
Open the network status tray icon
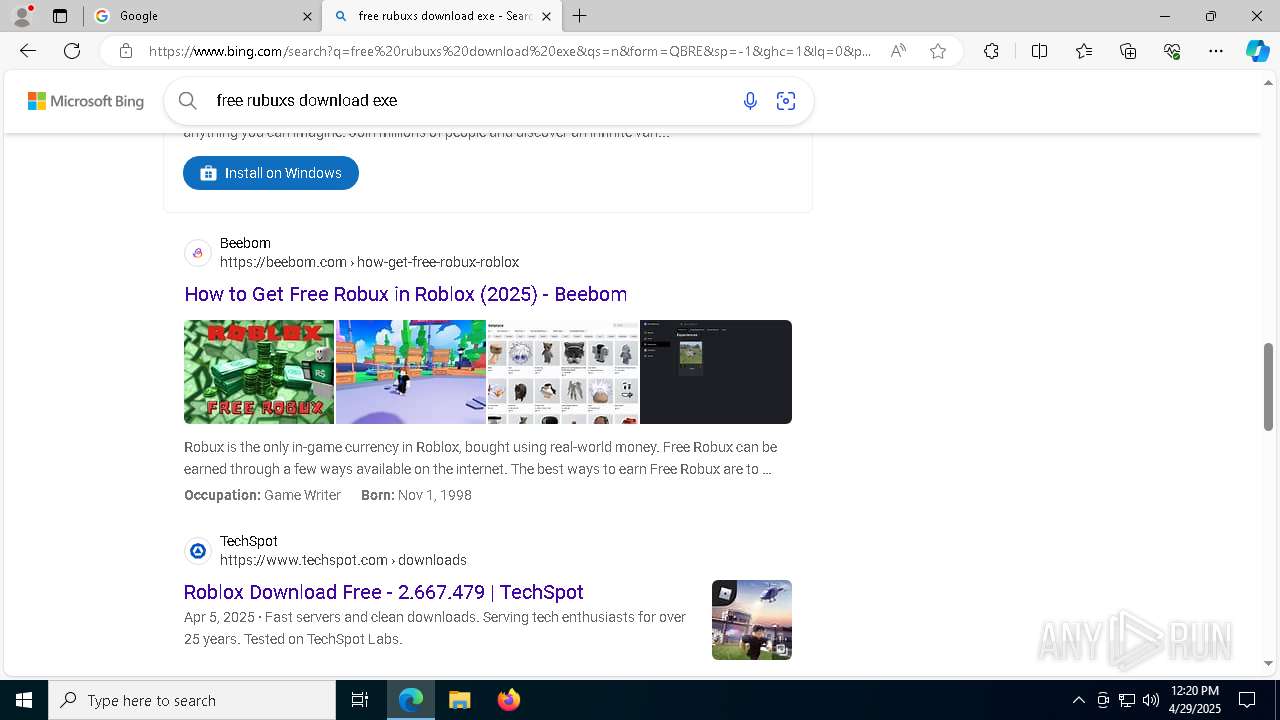(x=1127, y=700)
